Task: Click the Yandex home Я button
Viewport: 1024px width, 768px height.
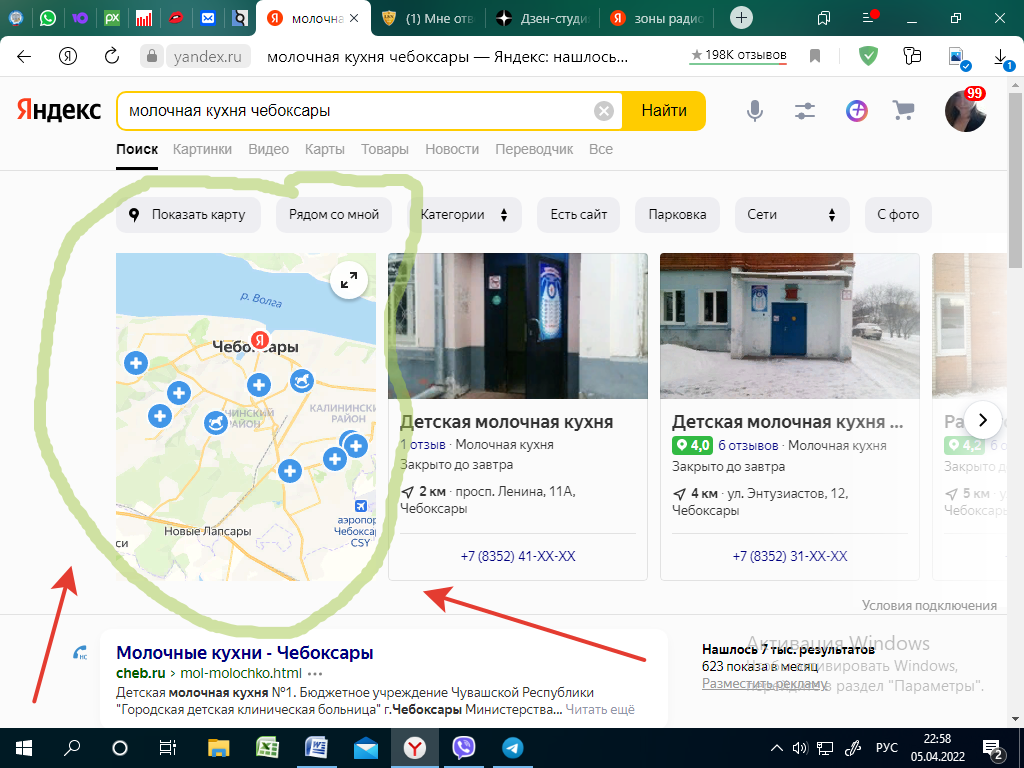Action: point(68,56)
